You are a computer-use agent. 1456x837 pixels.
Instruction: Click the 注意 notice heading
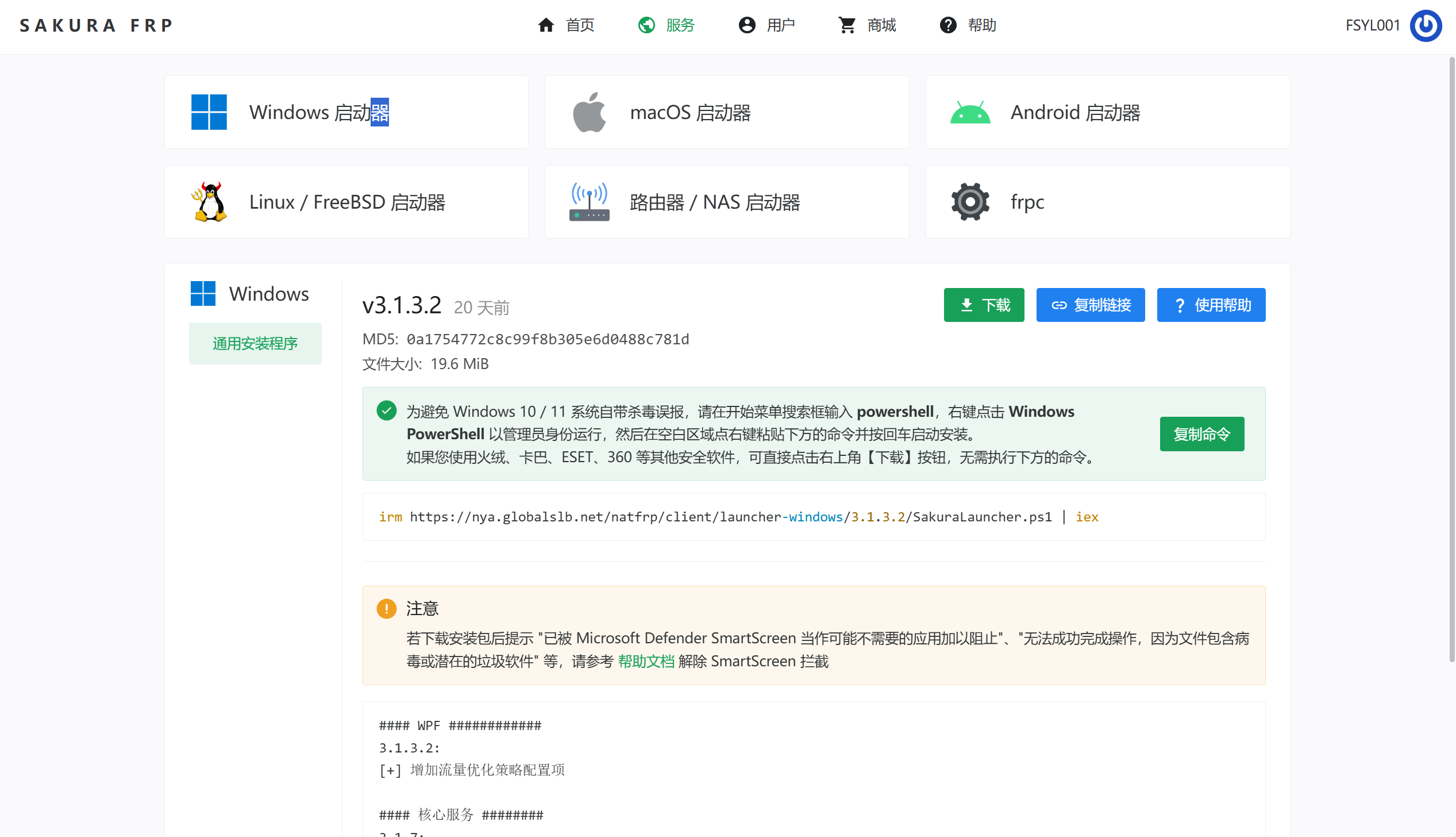click(x=422, y=608)
